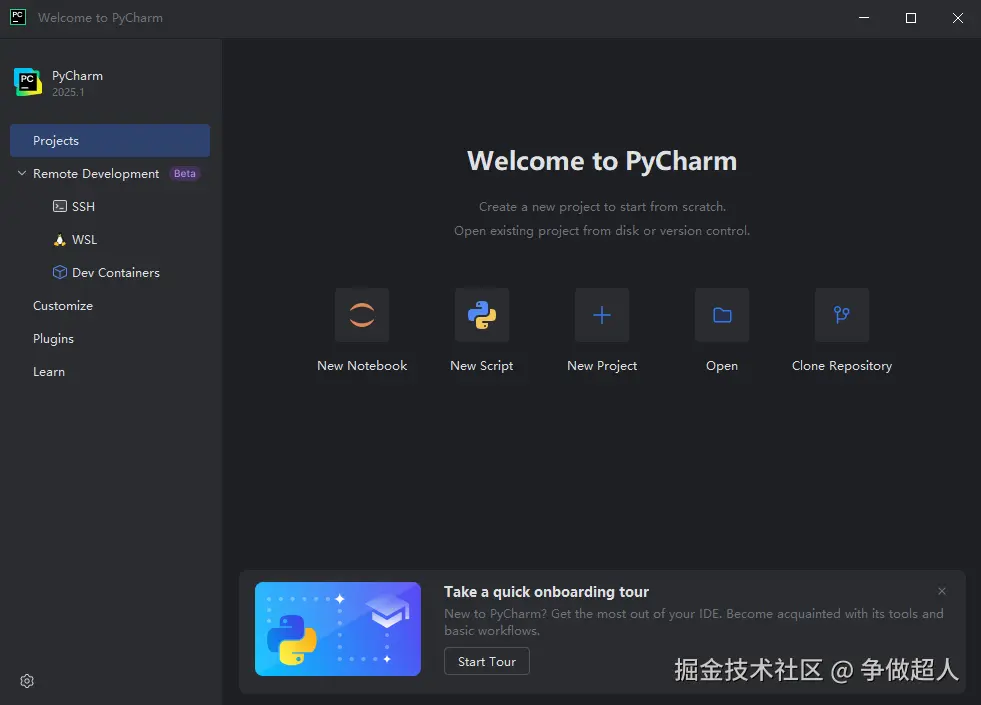Open the Plugins section
This screenshot has height=705, width=981.
click(x=53, y=338)
